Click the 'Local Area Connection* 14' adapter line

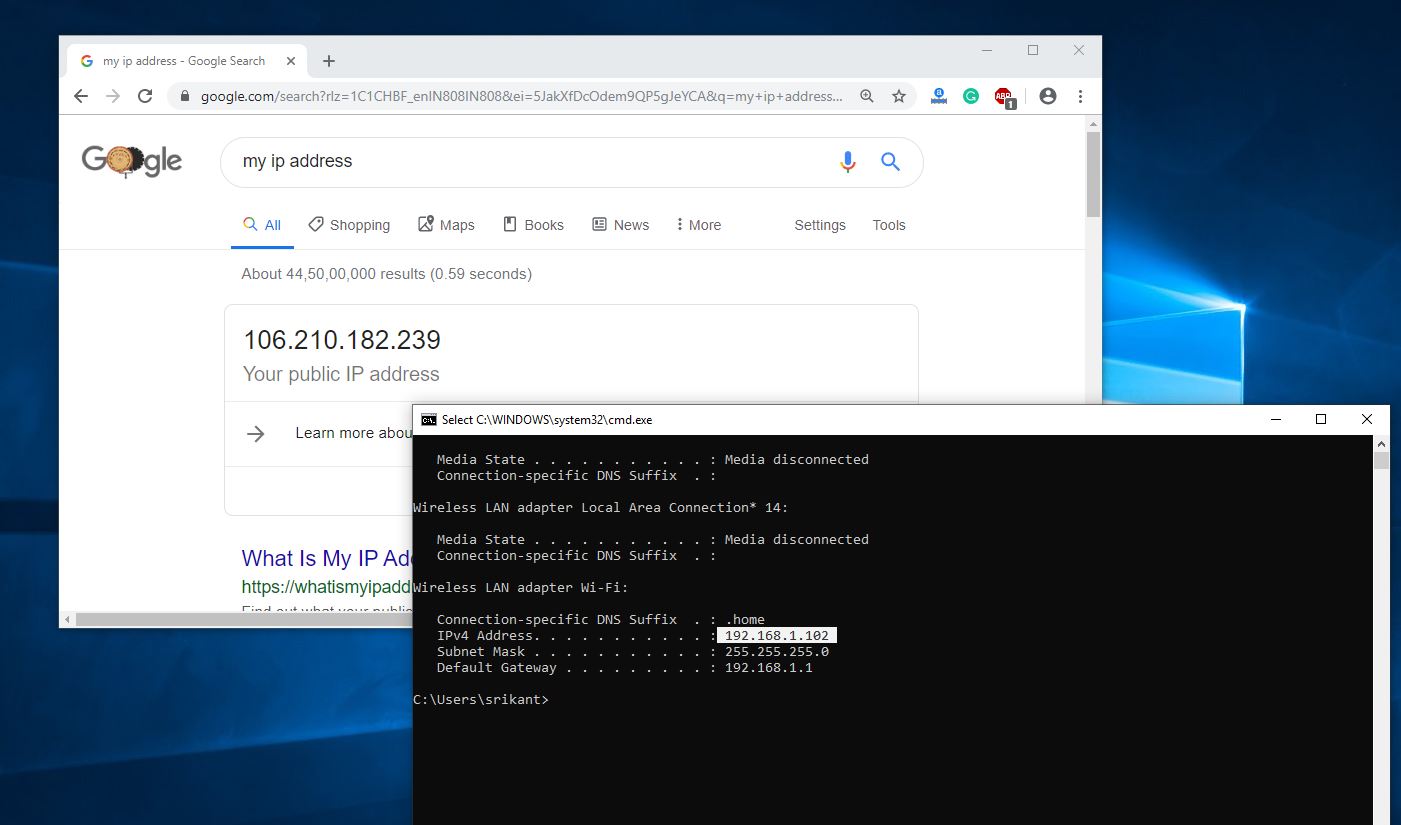(601, 508)
